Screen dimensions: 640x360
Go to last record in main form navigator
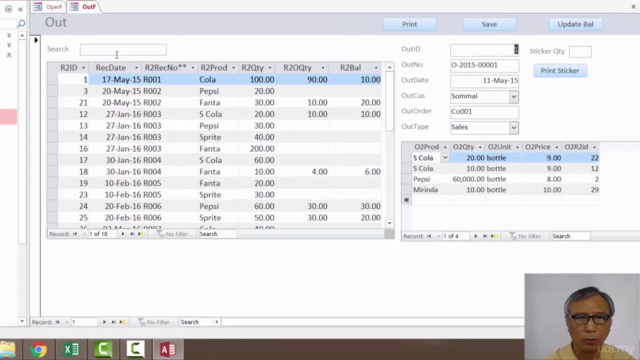click(x=113, y=322)
